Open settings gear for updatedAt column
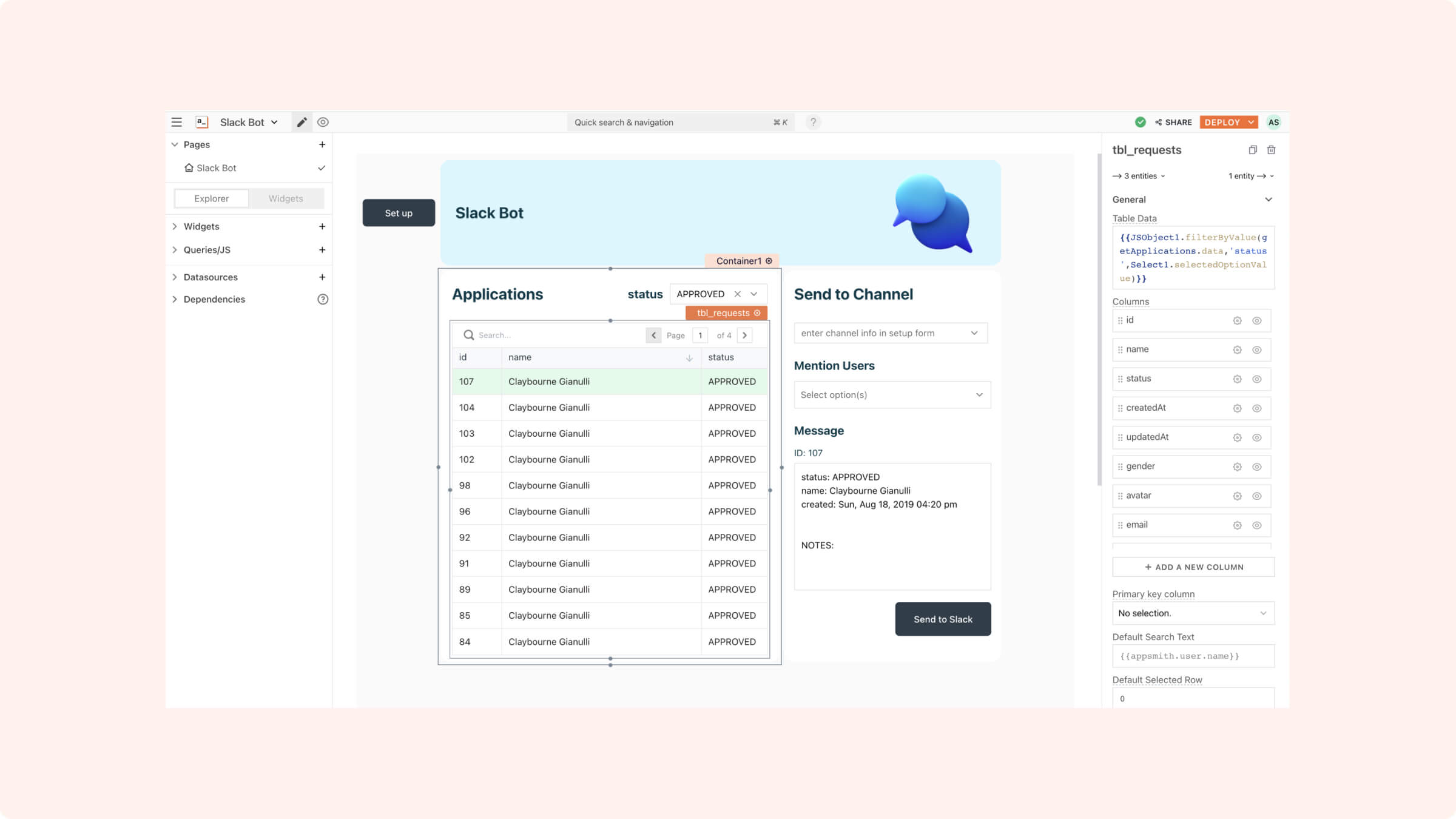Screen dimensions: 1456x819 [1237, 437]
